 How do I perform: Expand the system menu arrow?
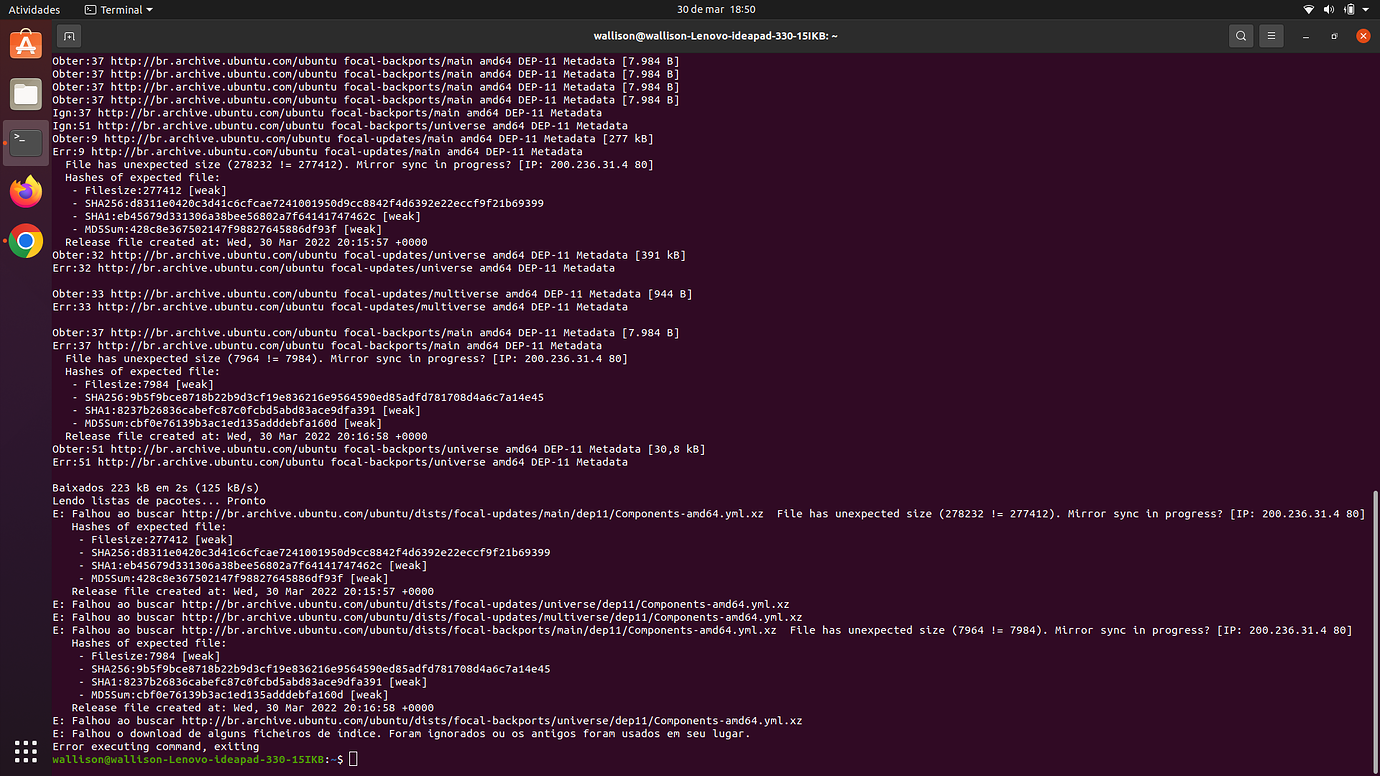coord(1365,9)
